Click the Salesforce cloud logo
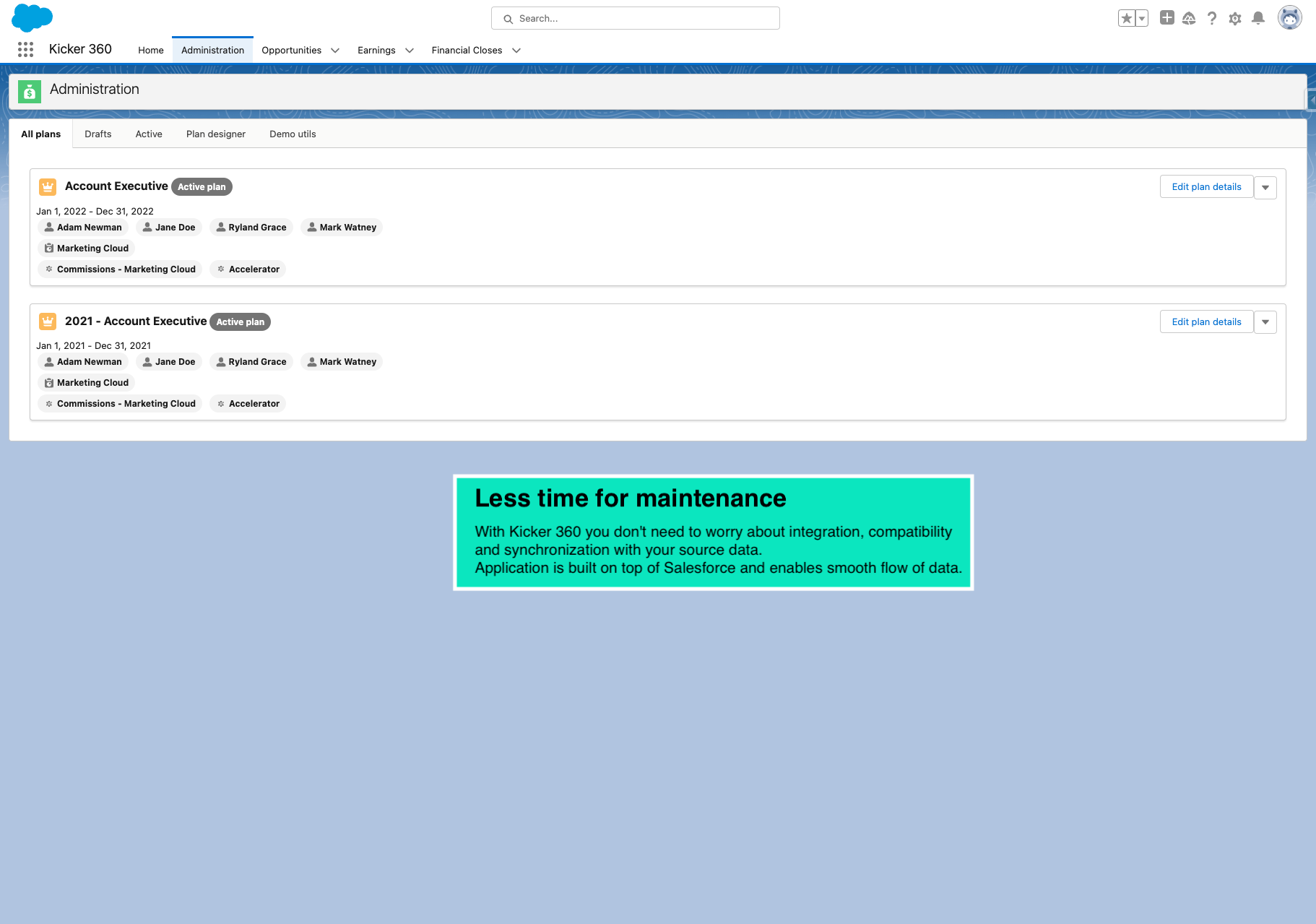1316x924 pixels. 32,17
